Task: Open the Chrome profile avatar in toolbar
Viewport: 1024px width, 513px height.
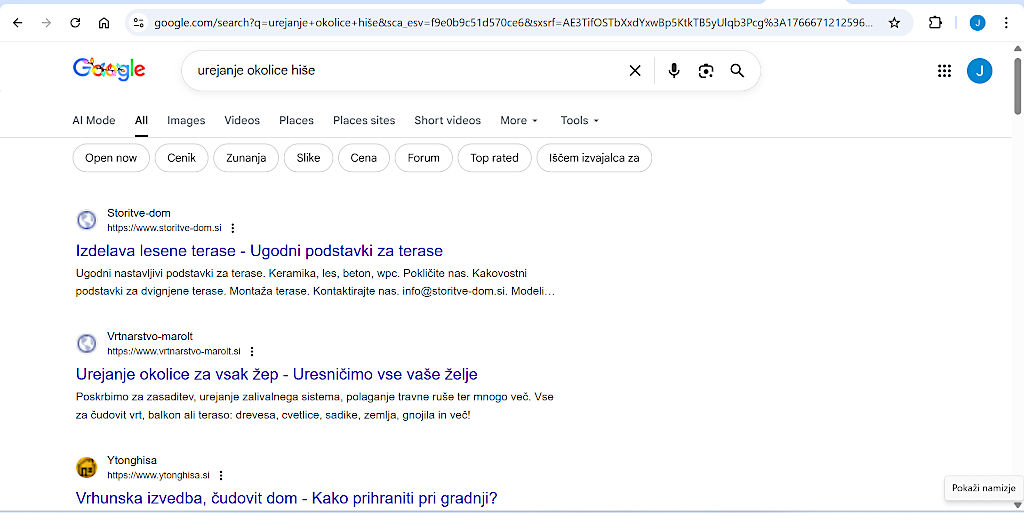Action: pos(978,23)
